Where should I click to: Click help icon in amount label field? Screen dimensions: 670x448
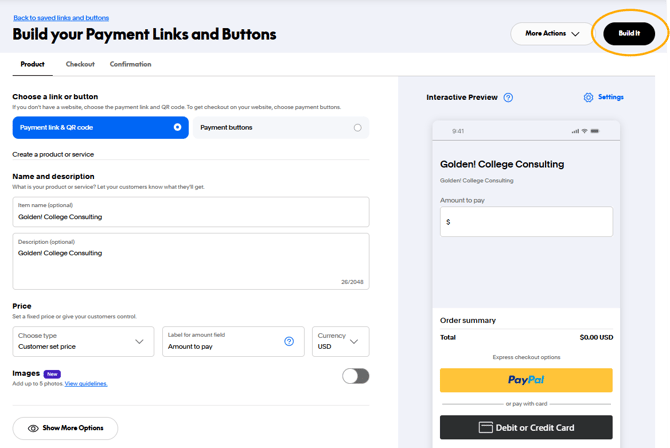289,341
